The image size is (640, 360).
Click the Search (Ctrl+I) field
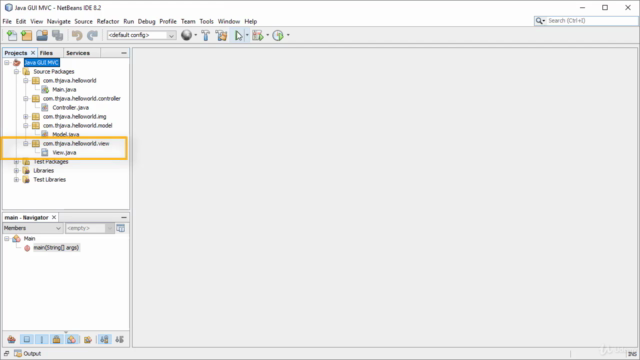tap(586, 20)
